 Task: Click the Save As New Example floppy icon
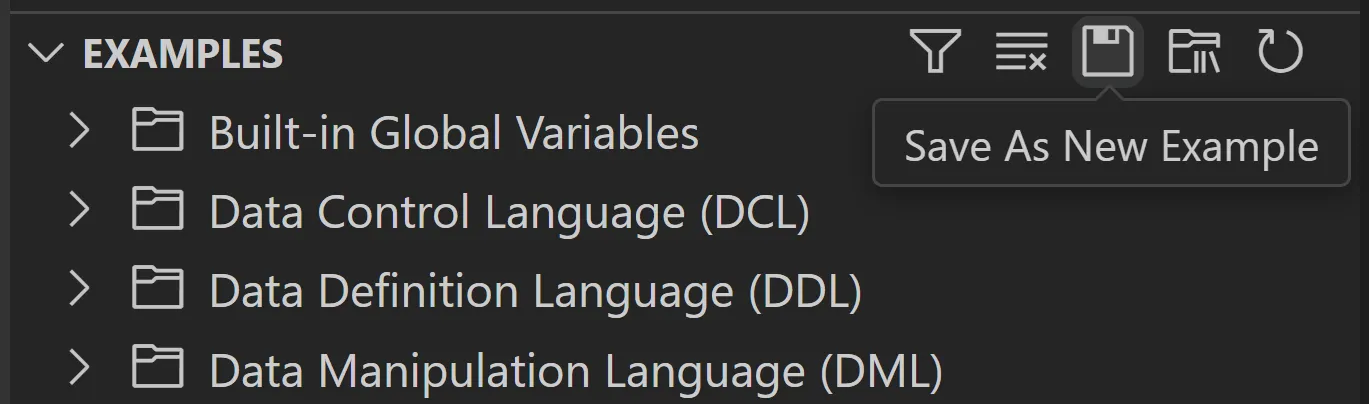coord(1107,52)
